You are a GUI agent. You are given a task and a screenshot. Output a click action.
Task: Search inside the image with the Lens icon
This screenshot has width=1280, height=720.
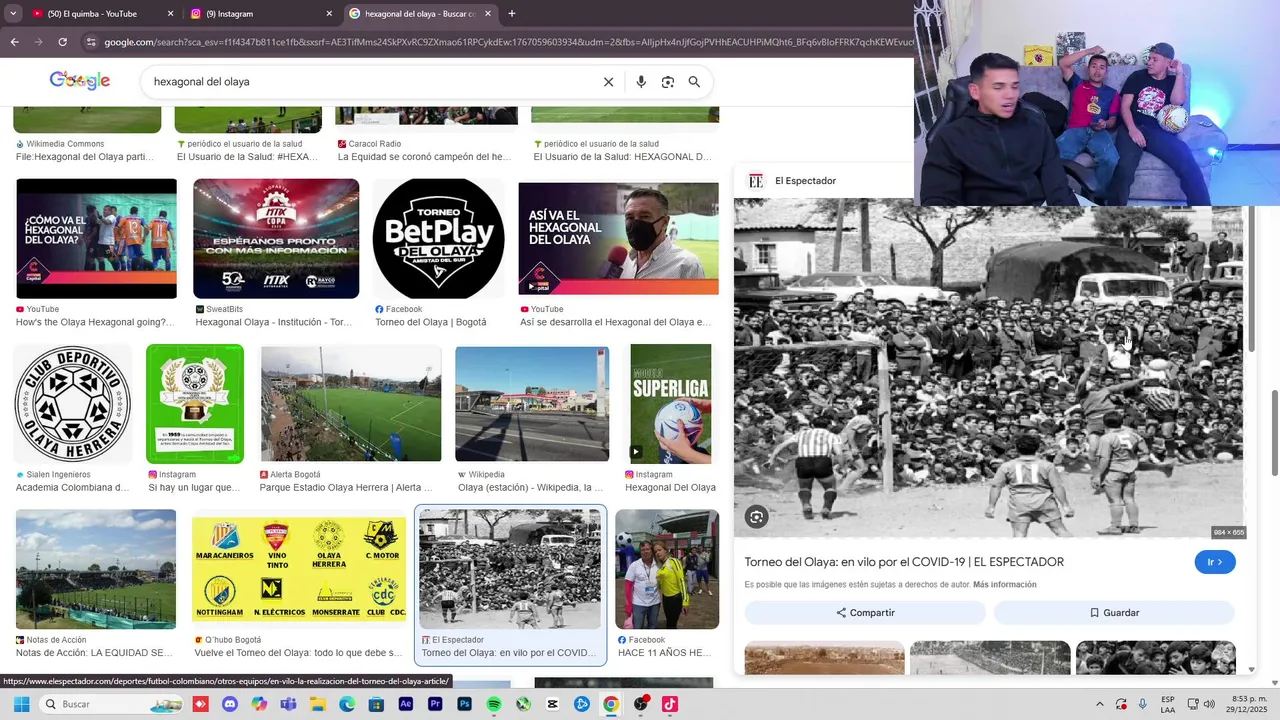click(x=757, y=517)
